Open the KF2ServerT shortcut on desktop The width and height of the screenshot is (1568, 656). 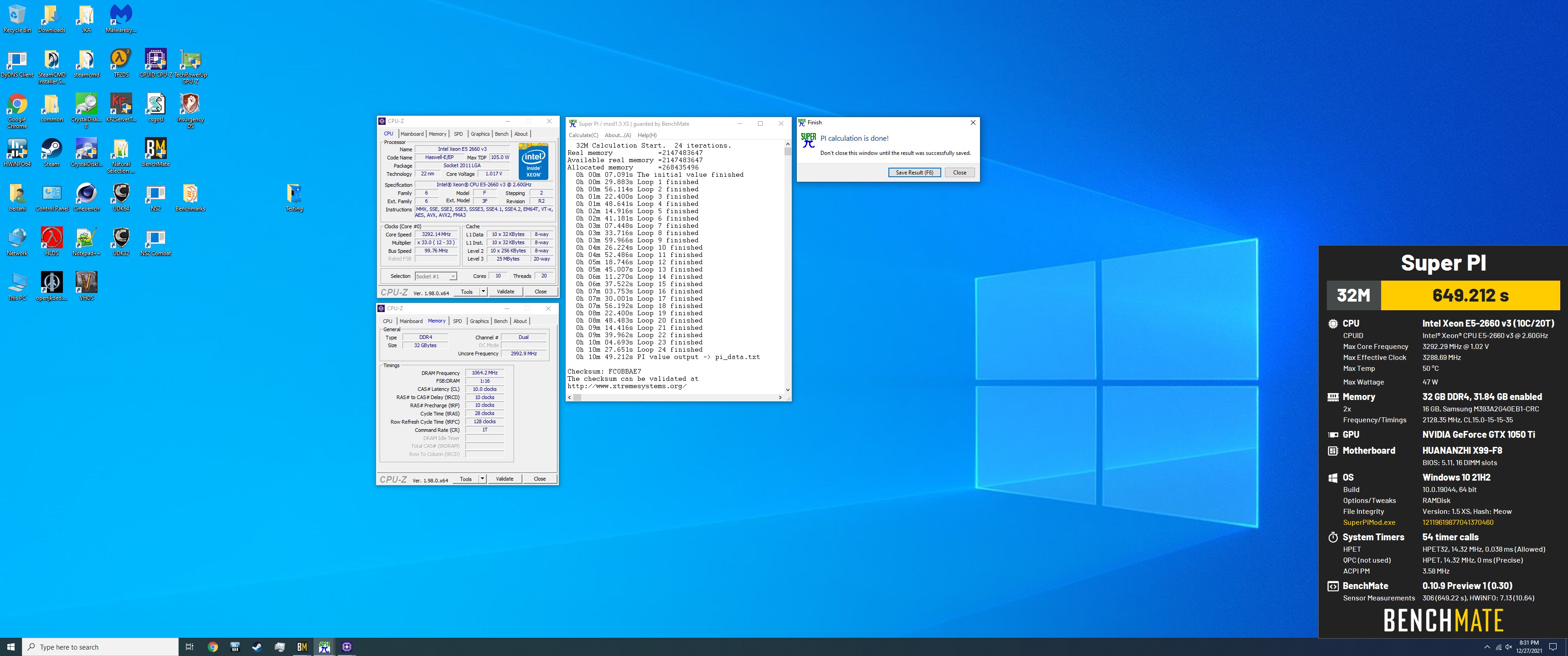121,108
